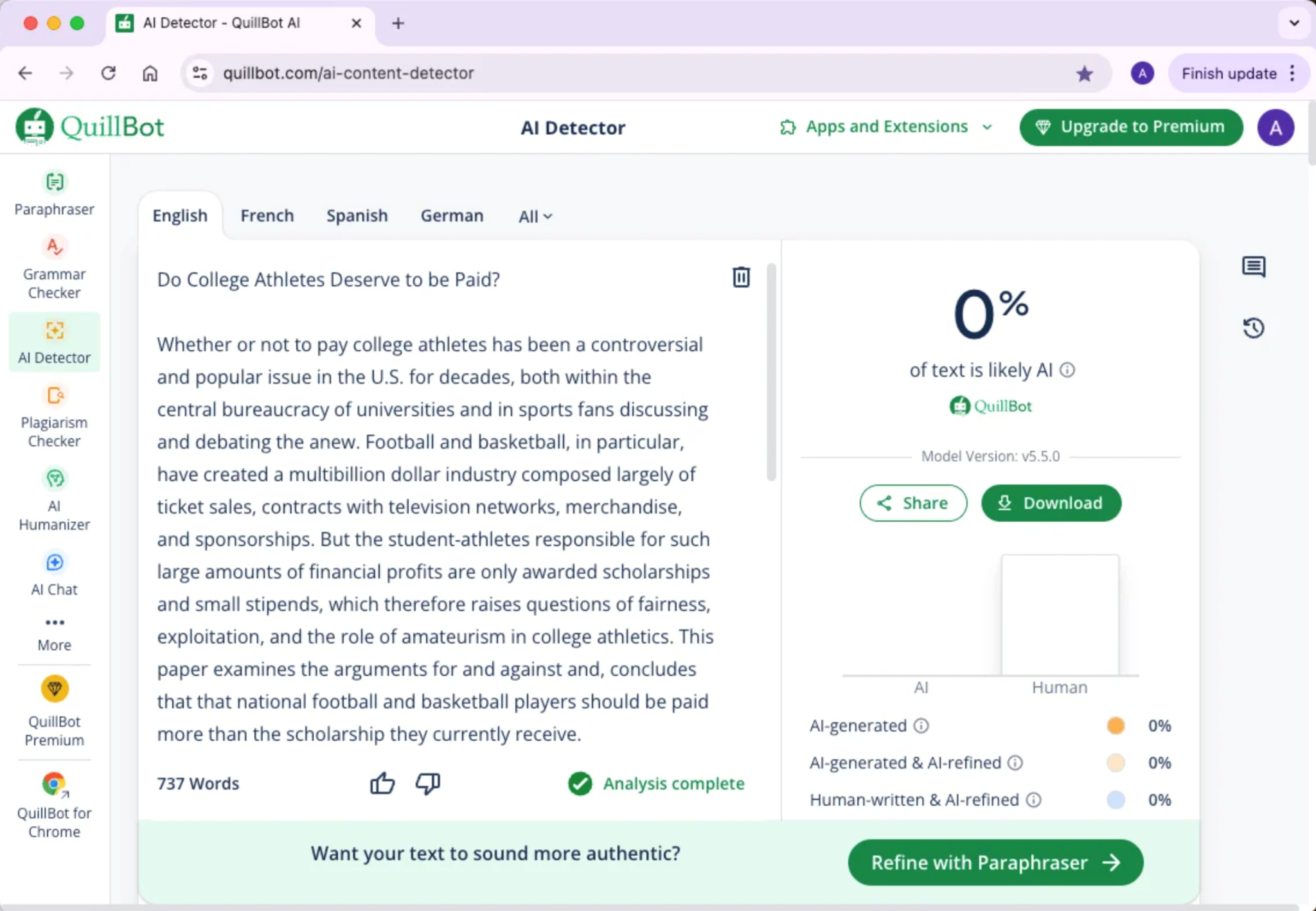The width and height of the screenshot is (1316, 911).
Task: Open the Grammar Checker tool
Action: [x=55, y=268]
